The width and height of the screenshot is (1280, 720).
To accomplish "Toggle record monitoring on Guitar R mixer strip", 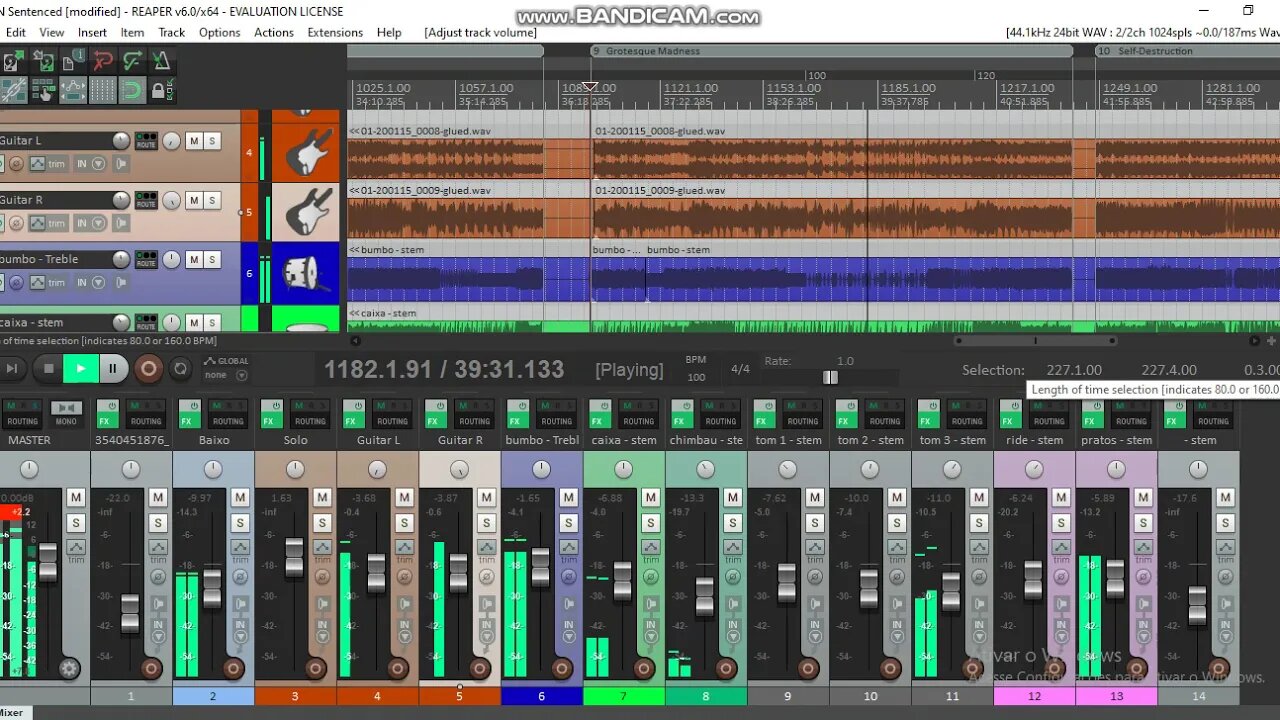I will pos(486,604).
